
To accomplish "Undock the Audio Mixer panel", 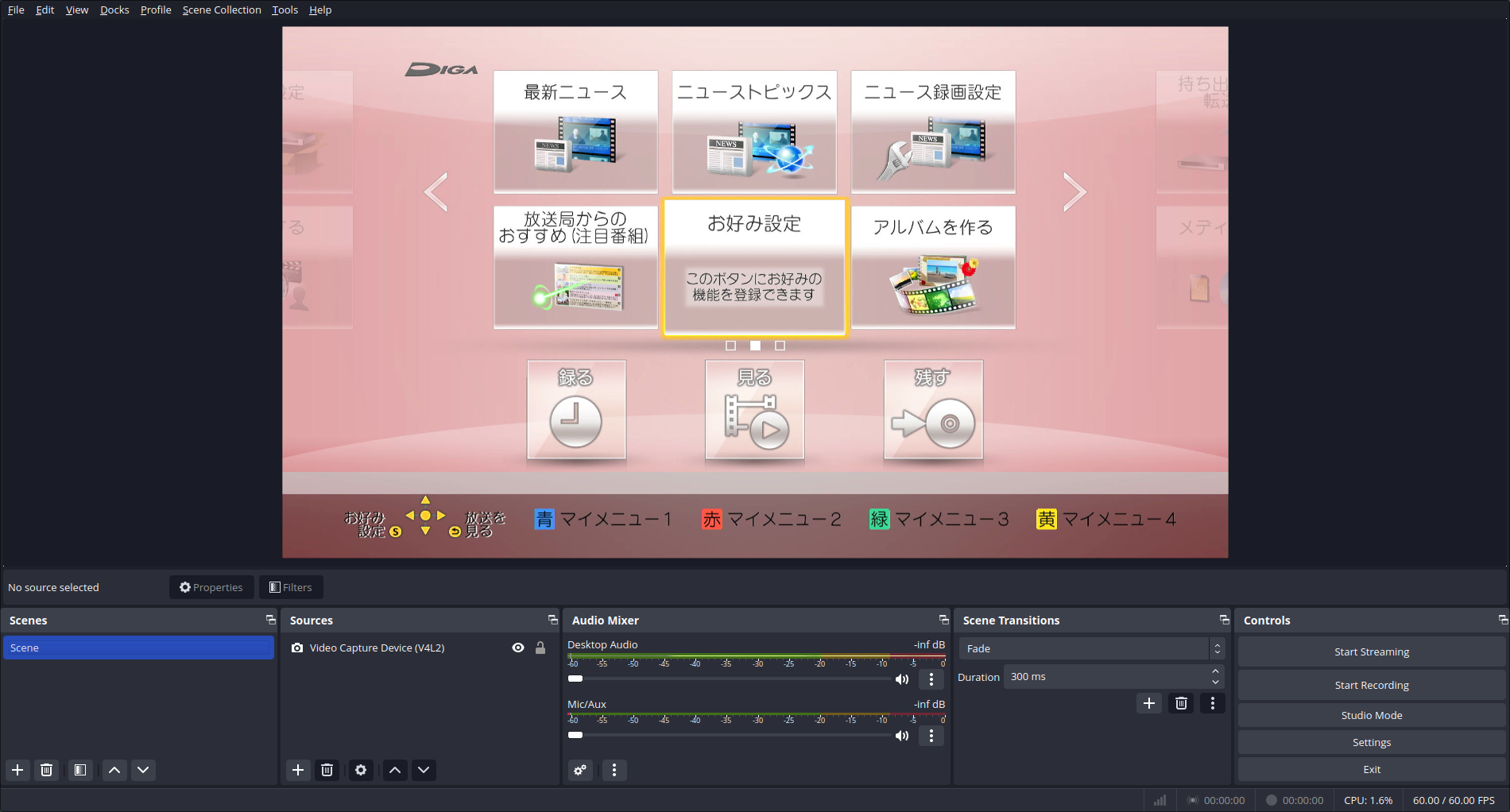I will click(943, 620).
